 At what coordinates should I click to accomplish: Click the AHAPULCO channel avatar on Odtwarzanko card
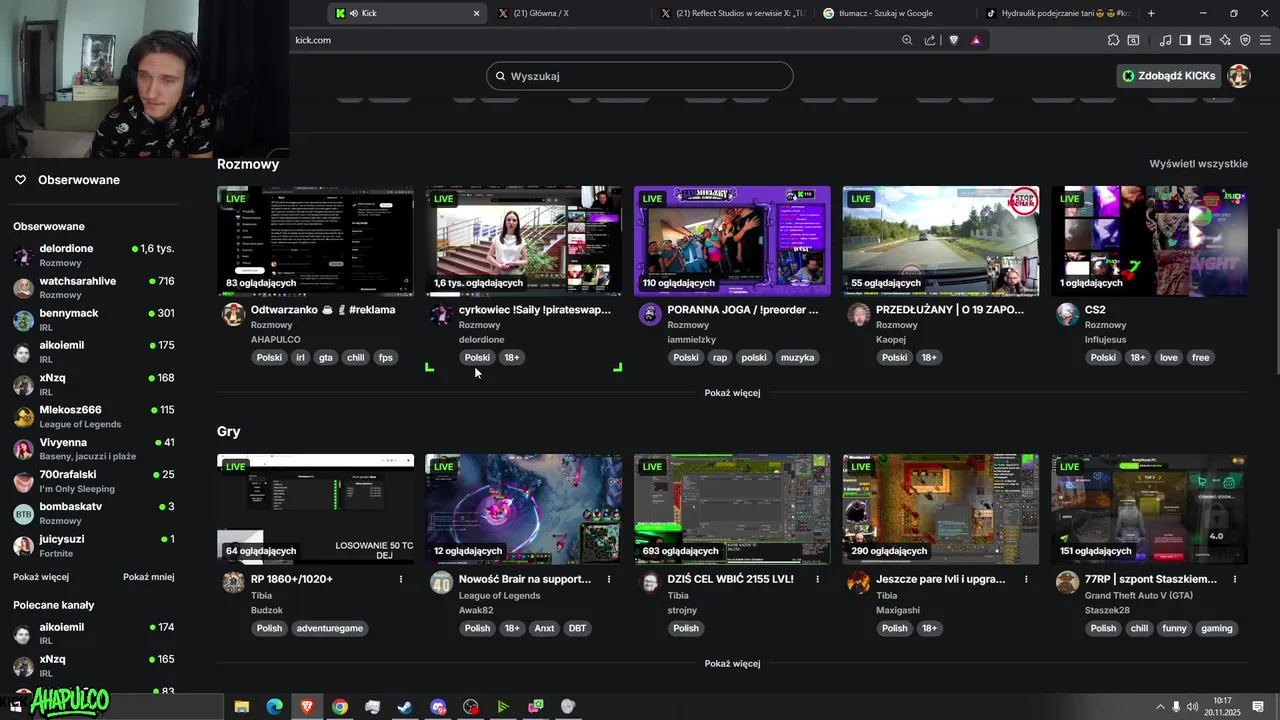click(233, 314)
